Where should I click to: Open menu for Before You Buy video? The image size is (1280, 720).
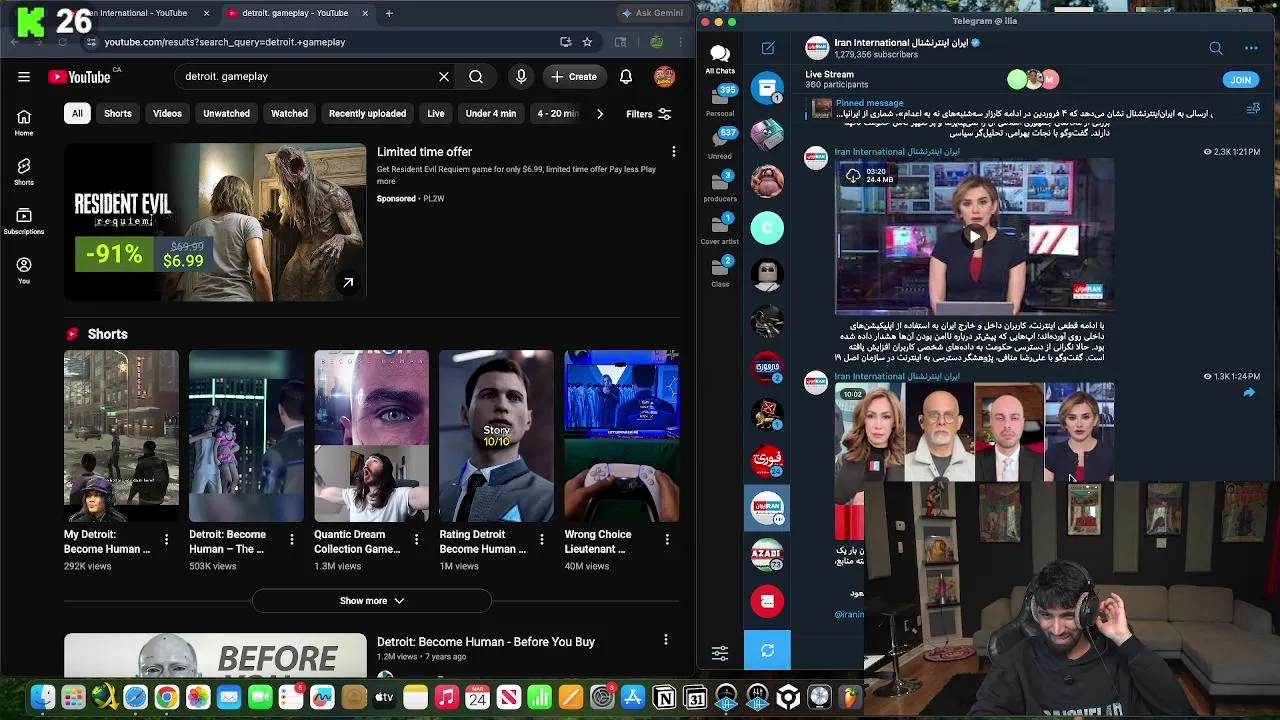pyautogui.click(x=666, y=640)
